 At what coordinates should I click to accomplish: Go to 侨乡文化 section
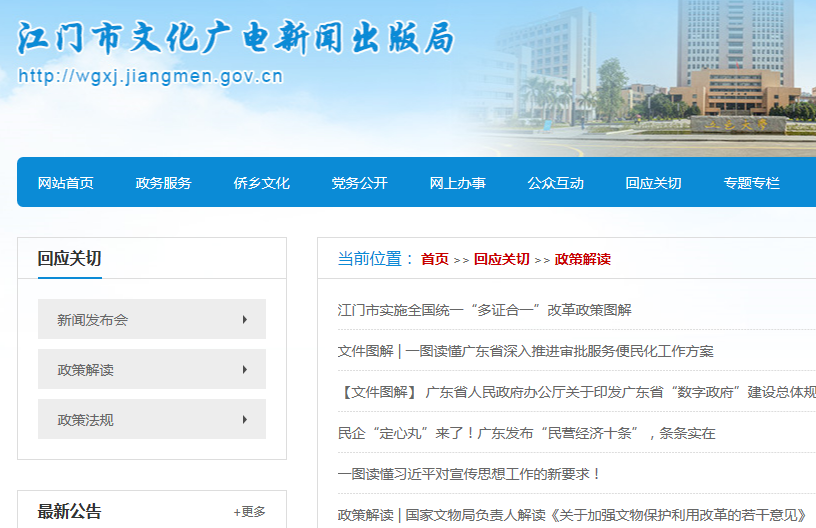click(262, 183)
